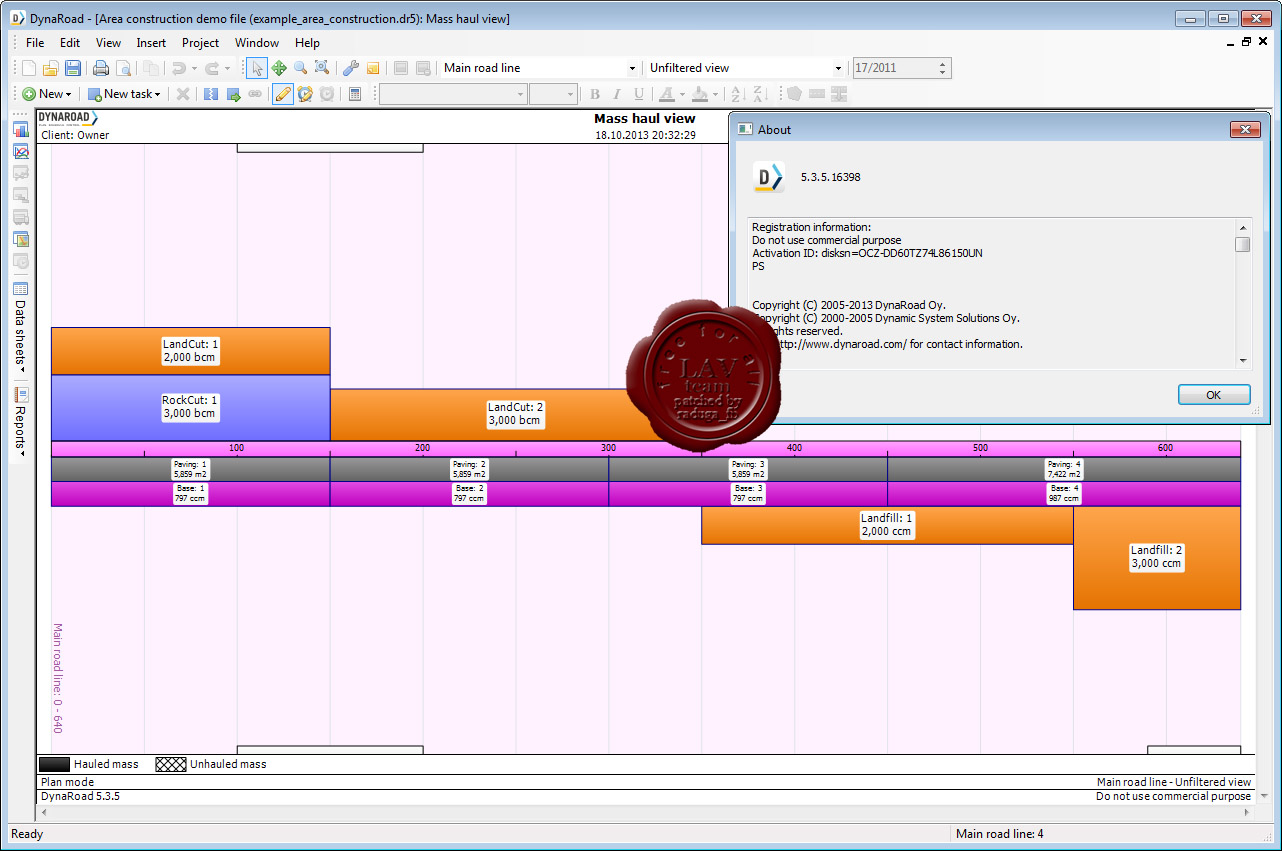Open the View menu

pos(108,43)
